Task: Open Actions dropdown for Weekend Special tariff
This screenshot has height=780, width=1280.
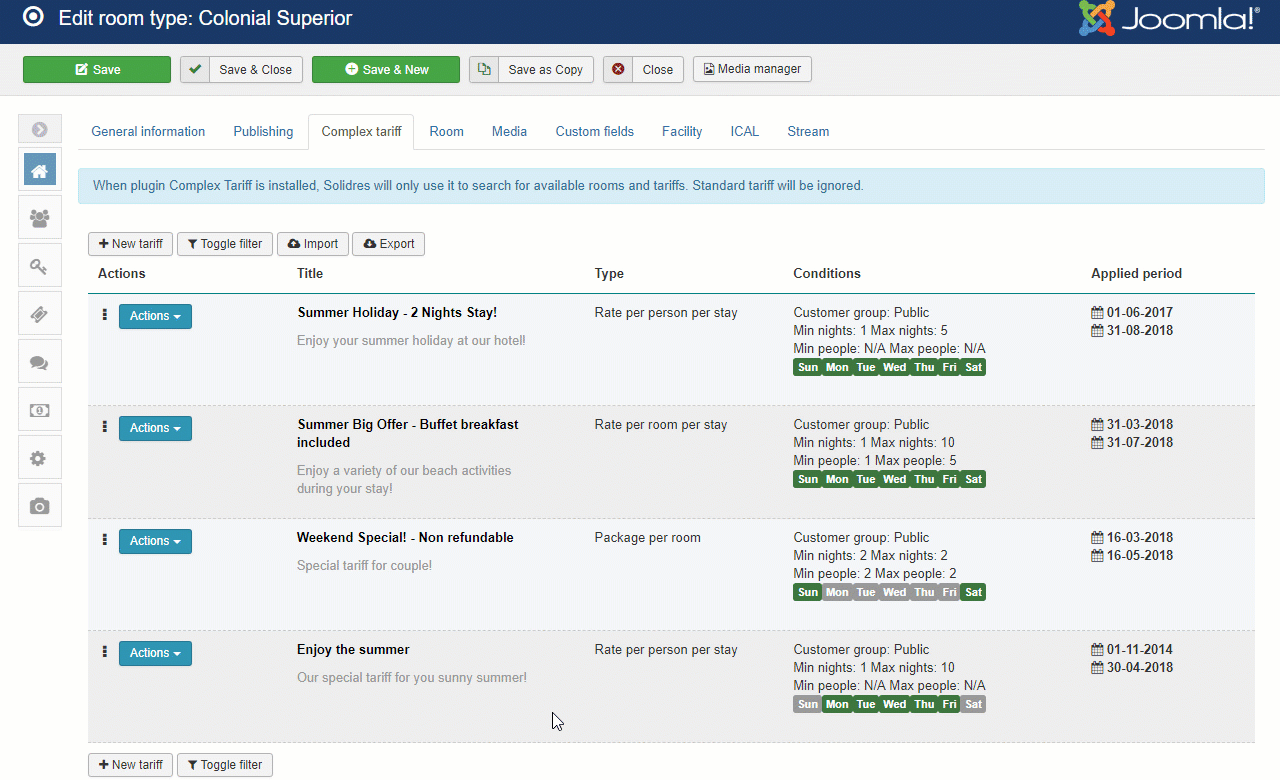Action: [155, 541]
